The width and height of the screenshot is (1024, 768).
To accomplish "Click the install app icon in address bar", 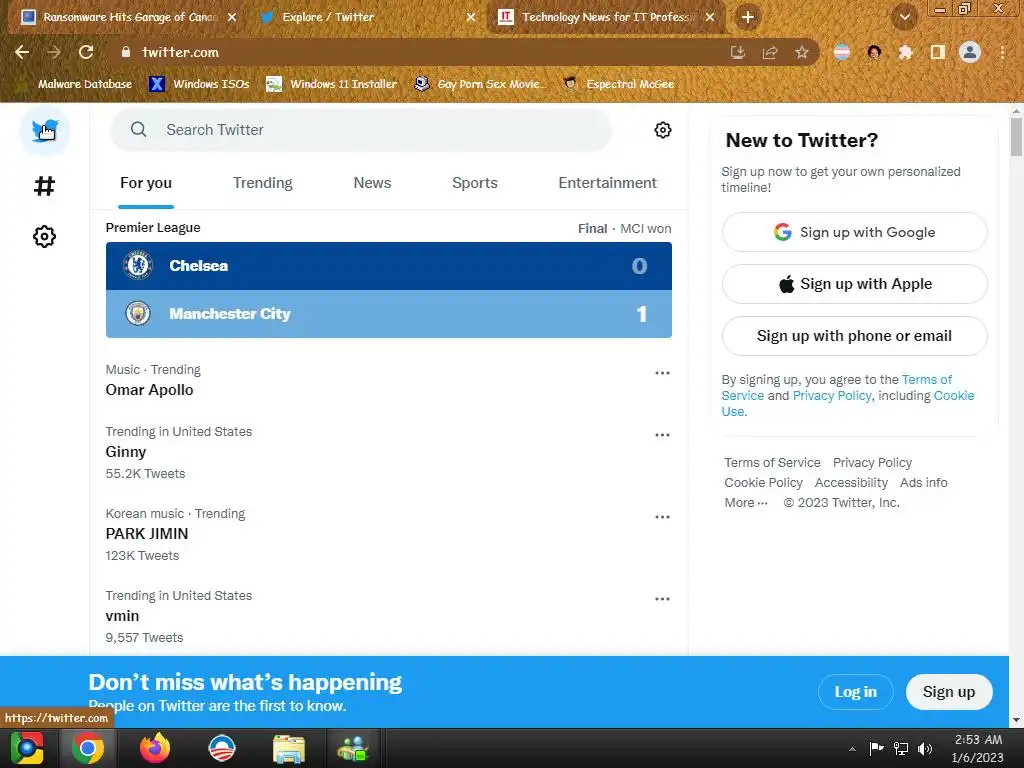I will tap(738, 52).
